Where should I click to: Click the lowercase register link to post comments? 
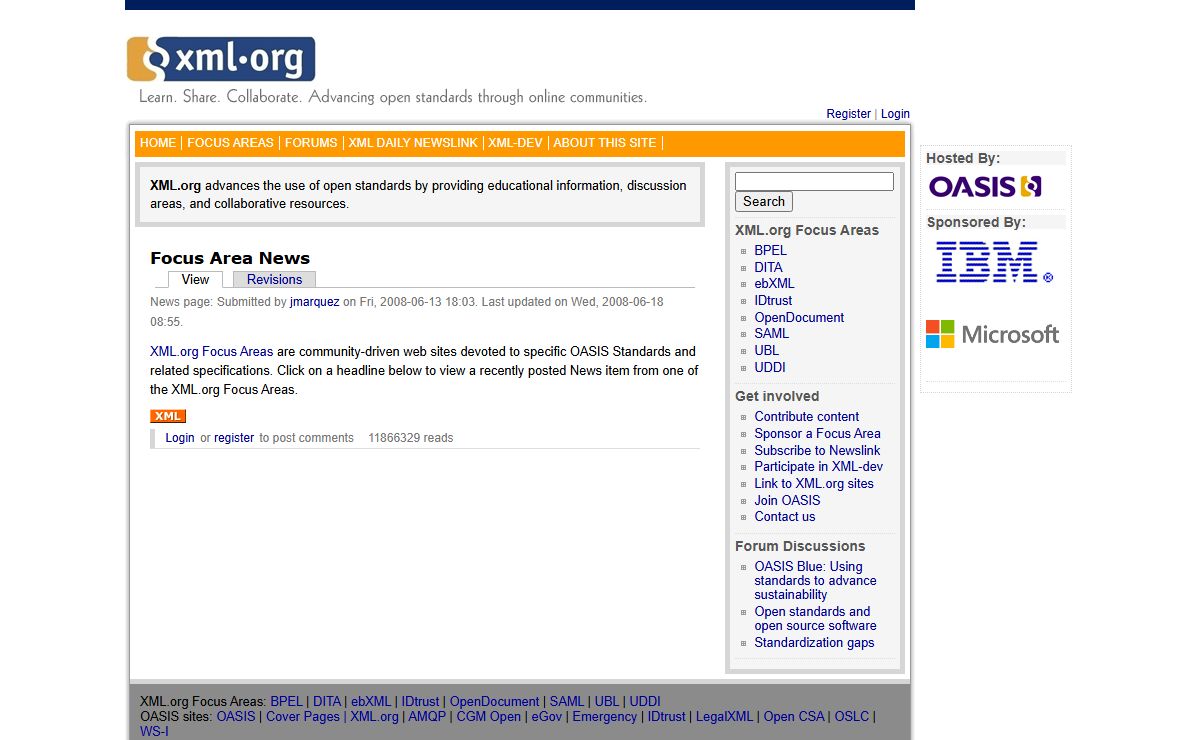(234, 438)
